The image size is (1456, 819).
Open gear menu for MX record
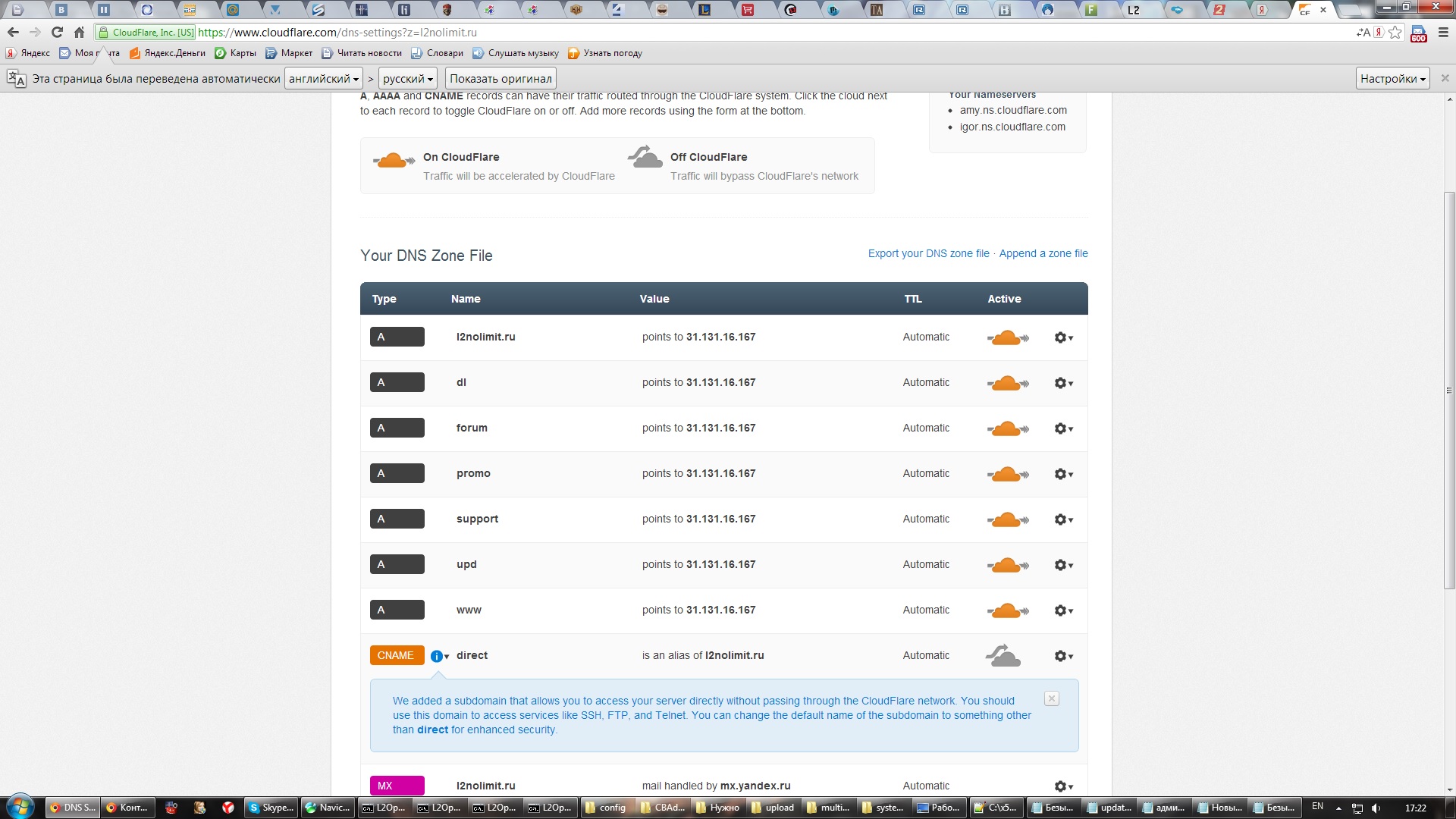click(1063, 786)
